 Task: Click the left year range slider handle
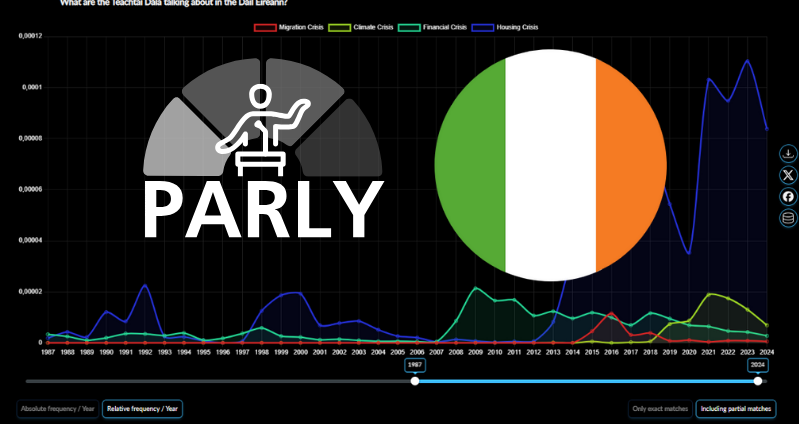coord(415,381)
